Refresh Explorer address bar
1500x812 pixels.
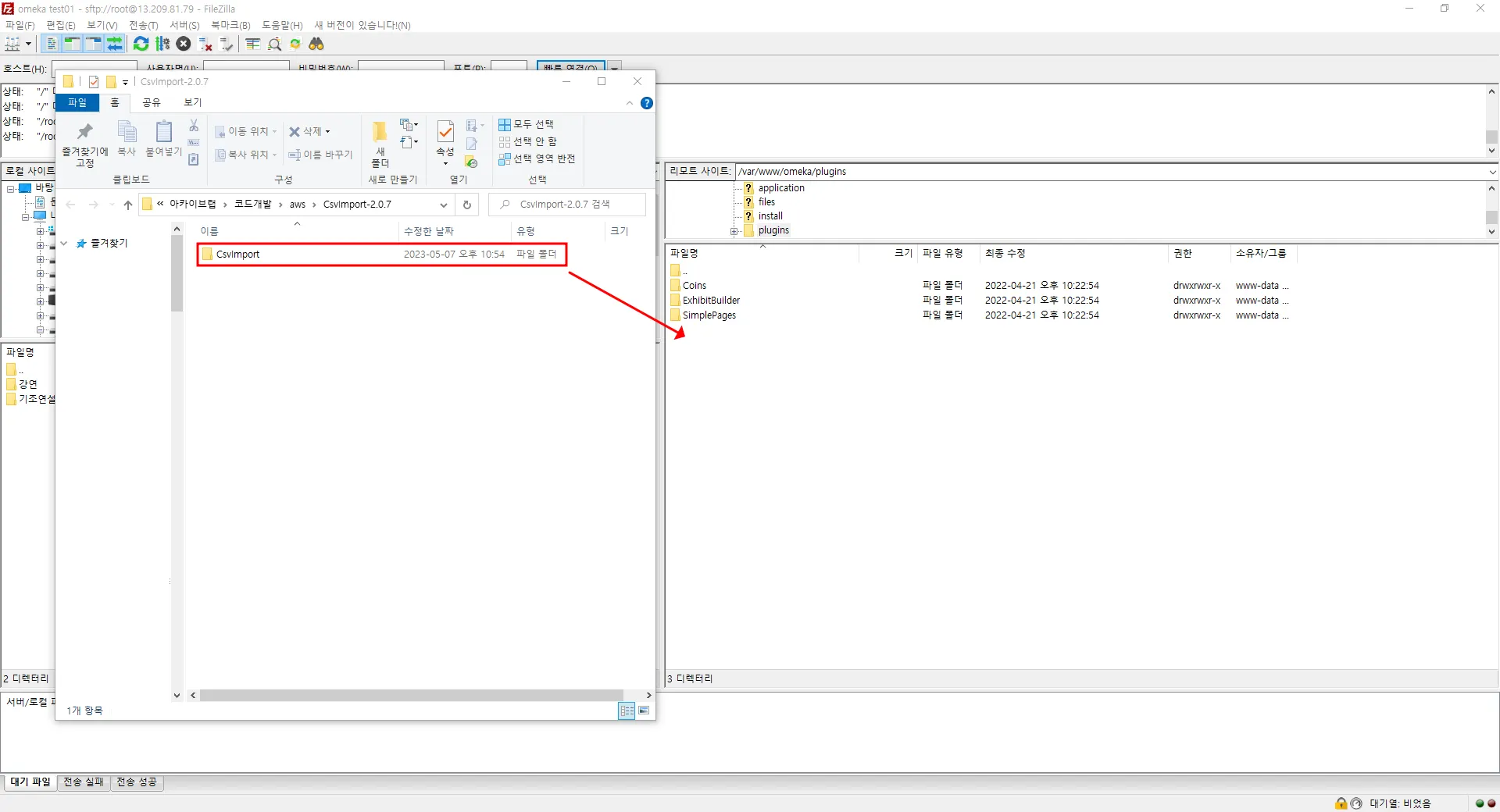[467, 205]
